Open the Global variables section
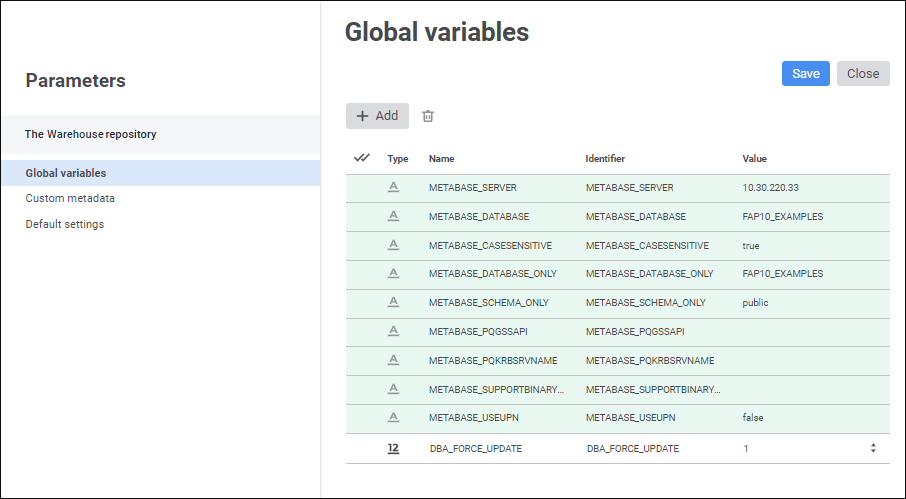 click(x=66, y=173)
